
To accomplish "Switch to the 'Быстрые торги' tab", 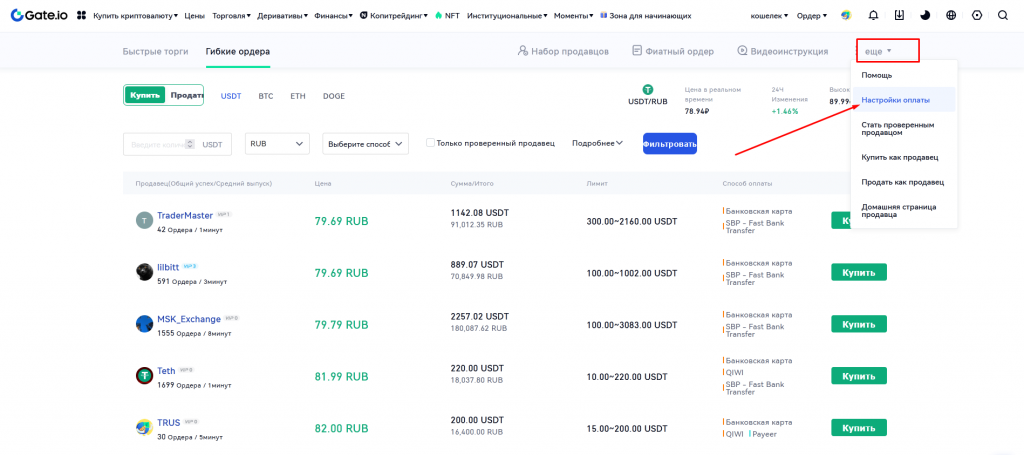I will coord(155,51).
